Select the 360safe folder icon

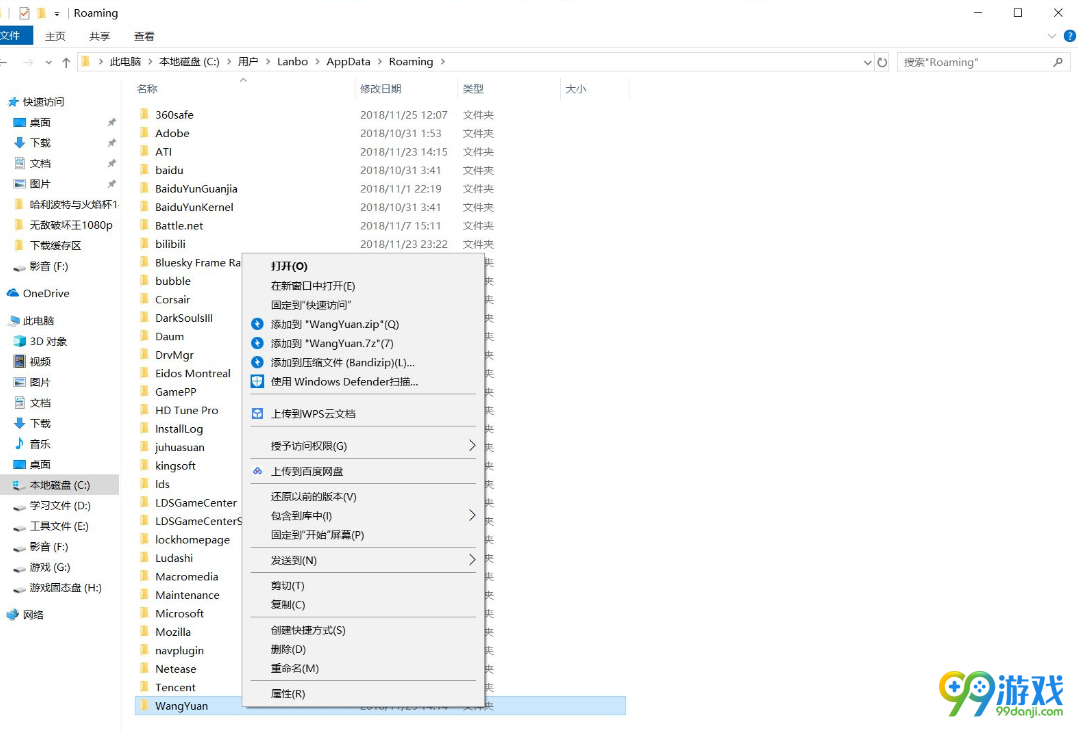click(144, 114)
